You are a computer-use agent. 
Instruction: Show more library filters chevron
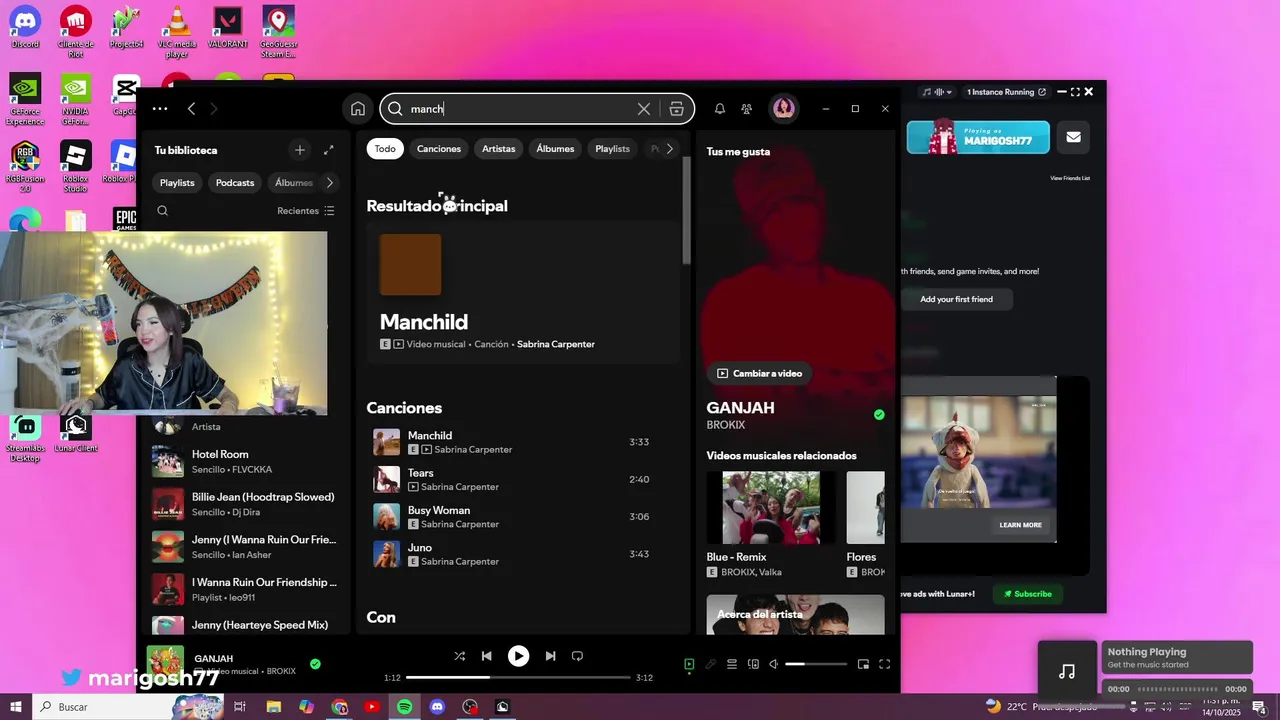[x=330, y=183]
